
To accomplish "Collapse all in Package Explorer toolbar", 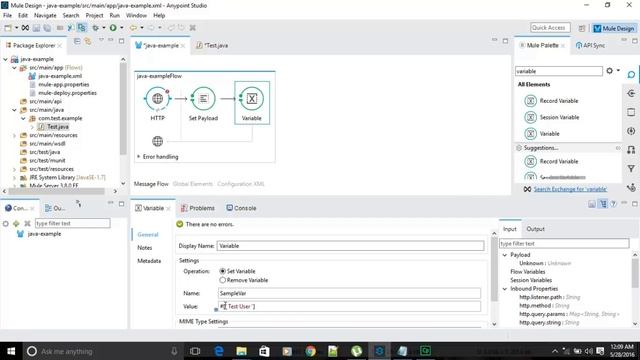I will pyautogui.click(x=77, y=41).
